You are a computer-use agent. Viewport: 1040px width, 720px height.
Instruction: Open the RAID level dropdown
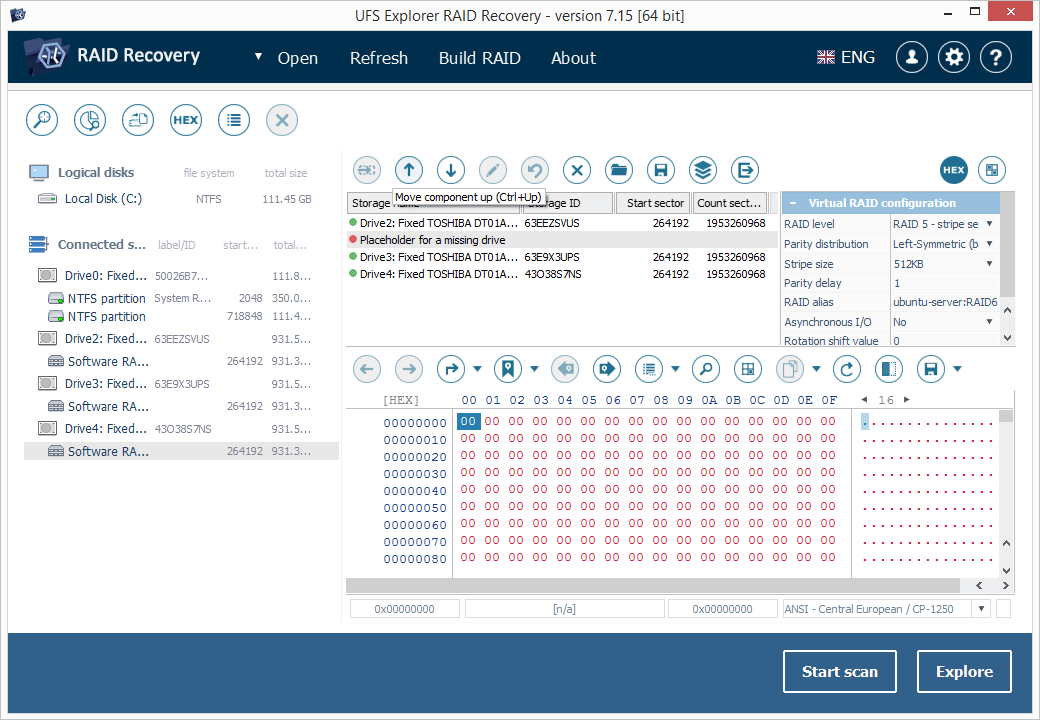click(990, 224)
